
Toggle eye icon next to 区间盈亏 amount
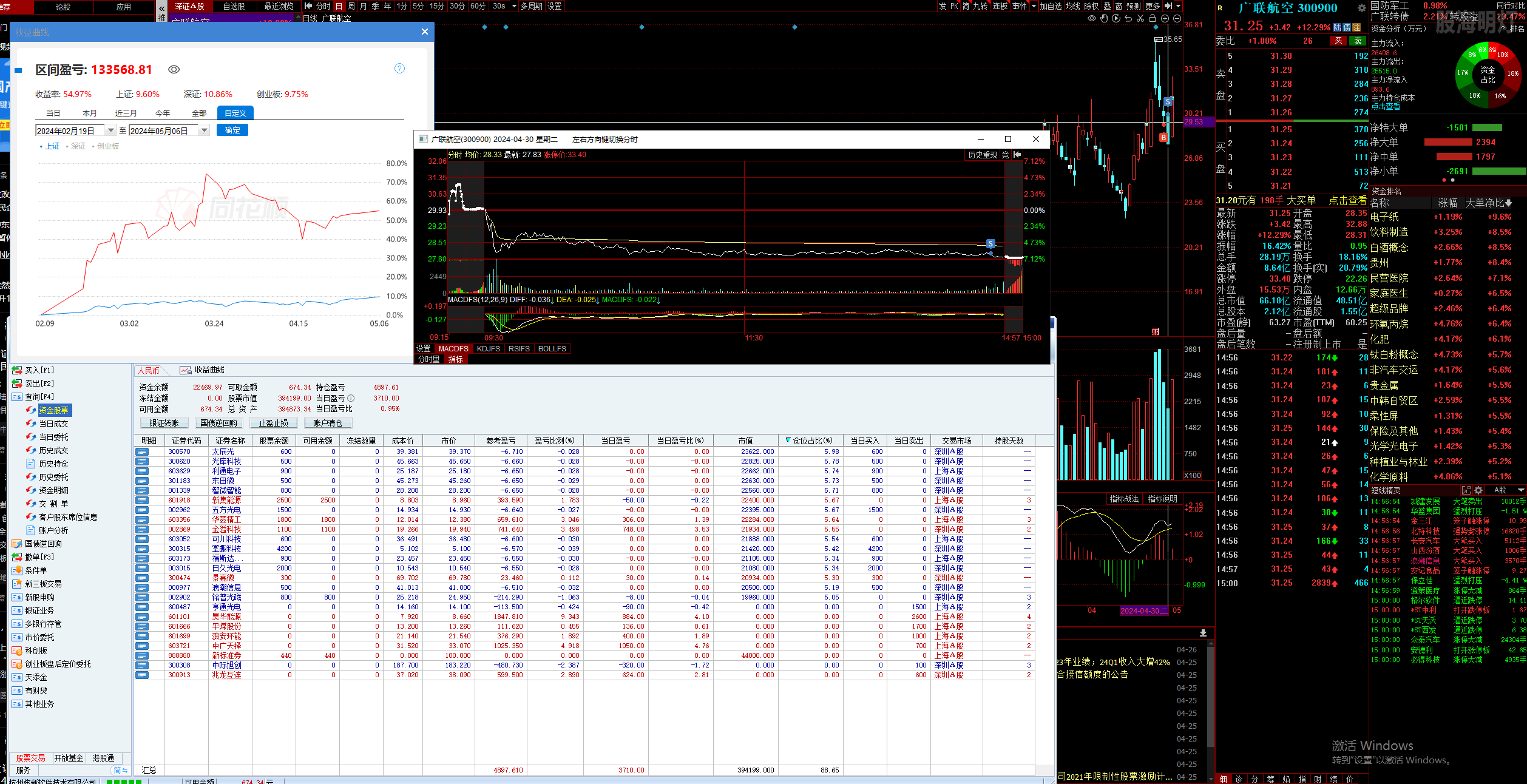[x=174, y=70]
